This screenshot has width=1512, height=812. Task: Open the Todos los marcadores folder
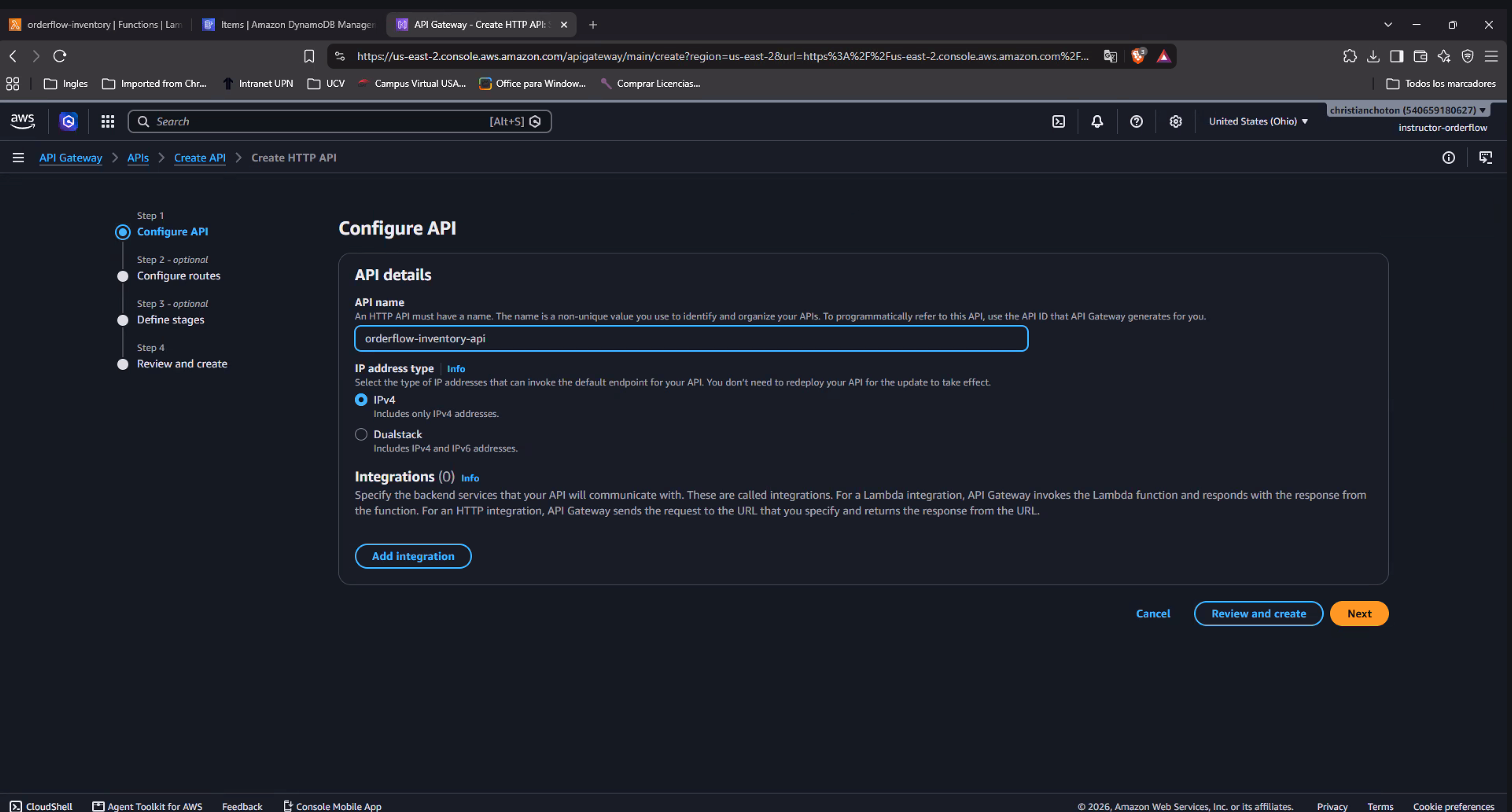[1440, 83]
